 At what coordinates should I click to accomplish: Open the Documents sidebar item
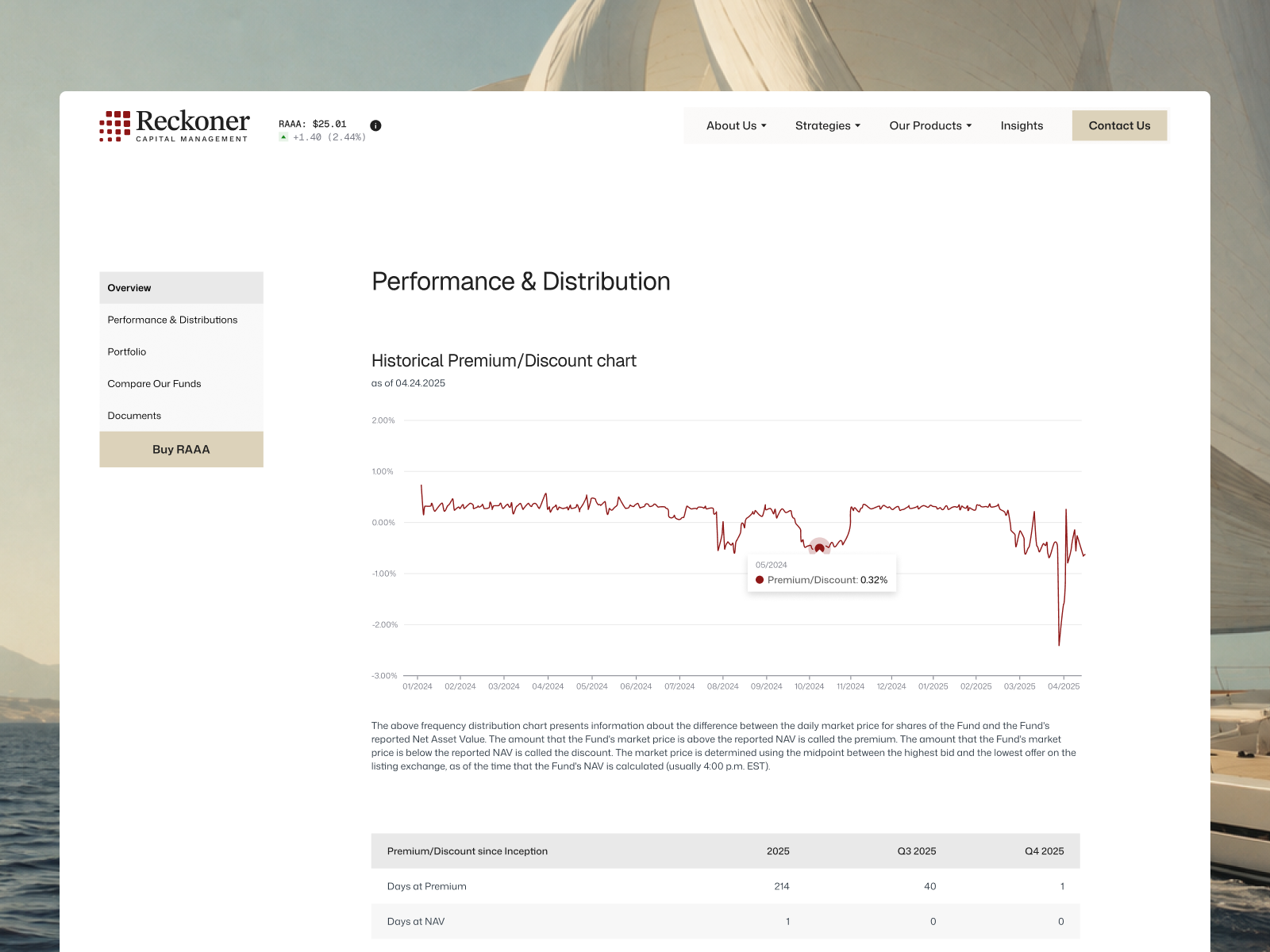(x=181, y=416)
